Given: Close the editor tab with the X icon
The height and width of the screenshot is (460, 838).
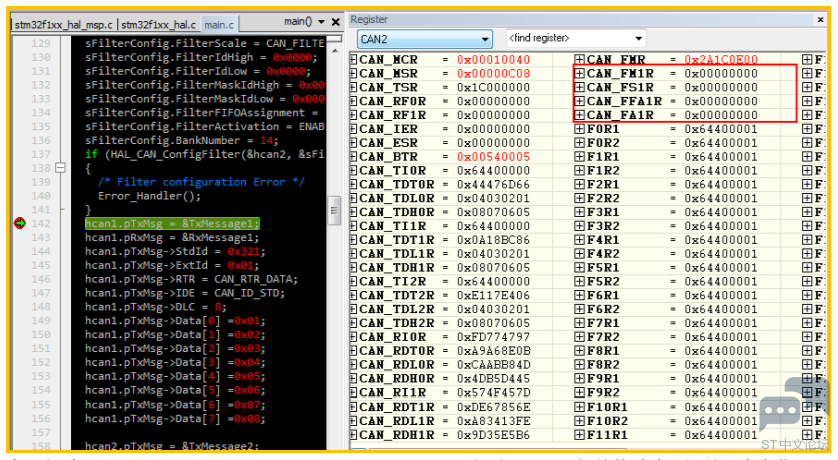Looking at the screenshot, I should tap(336, 22).
